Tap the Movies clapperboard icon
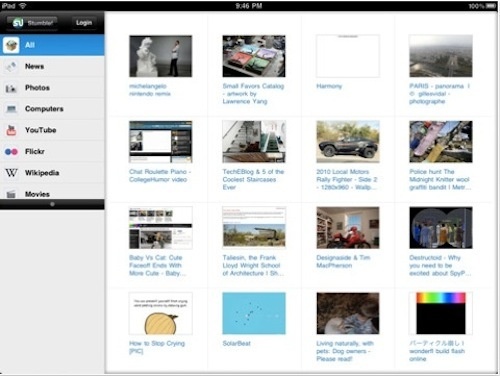Image resolution: width=500 pixels, height=376 pixels. [11, 194]
